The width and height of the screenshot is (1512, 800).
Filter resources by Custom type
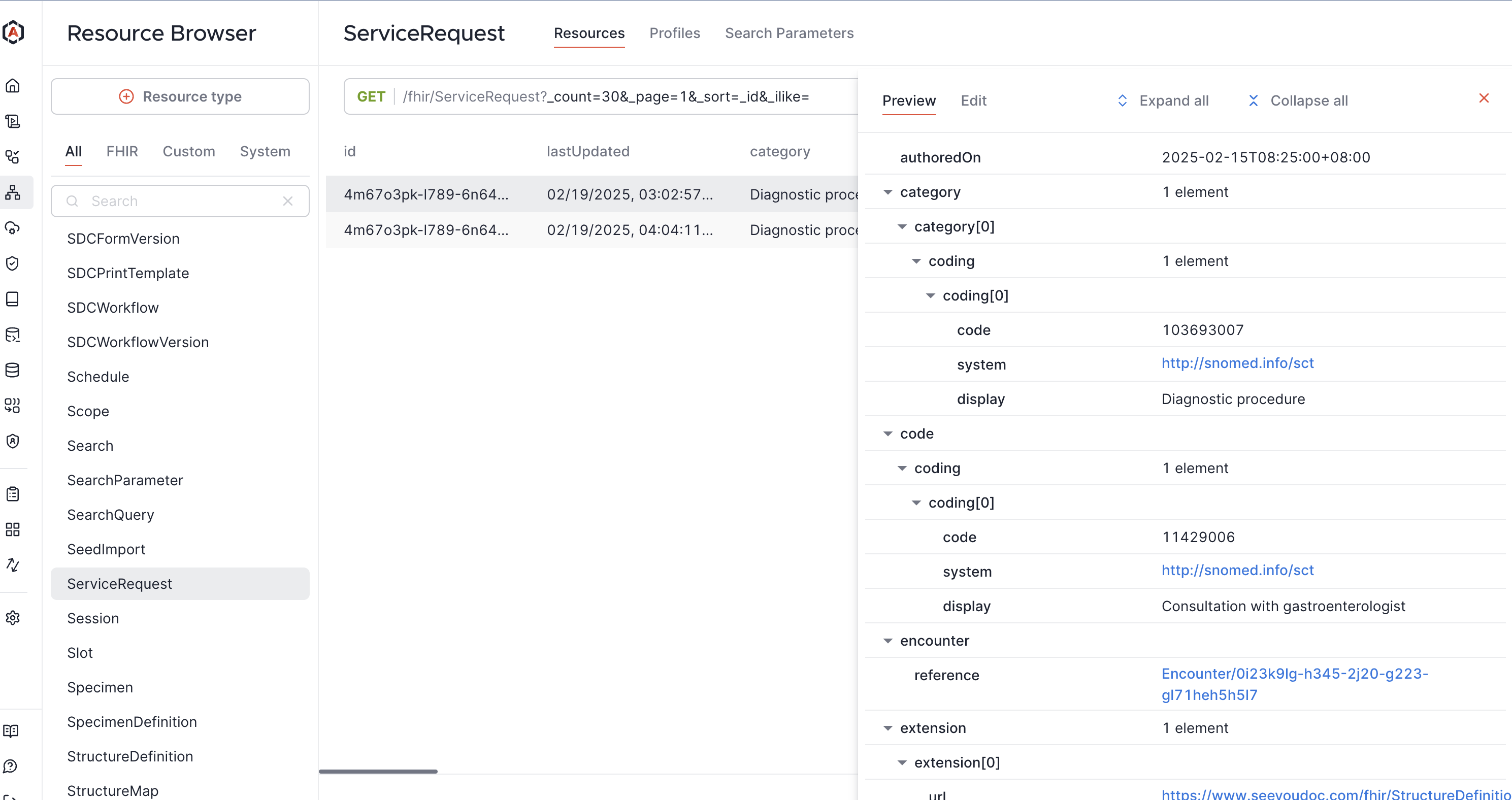click(x=188, y=151)
